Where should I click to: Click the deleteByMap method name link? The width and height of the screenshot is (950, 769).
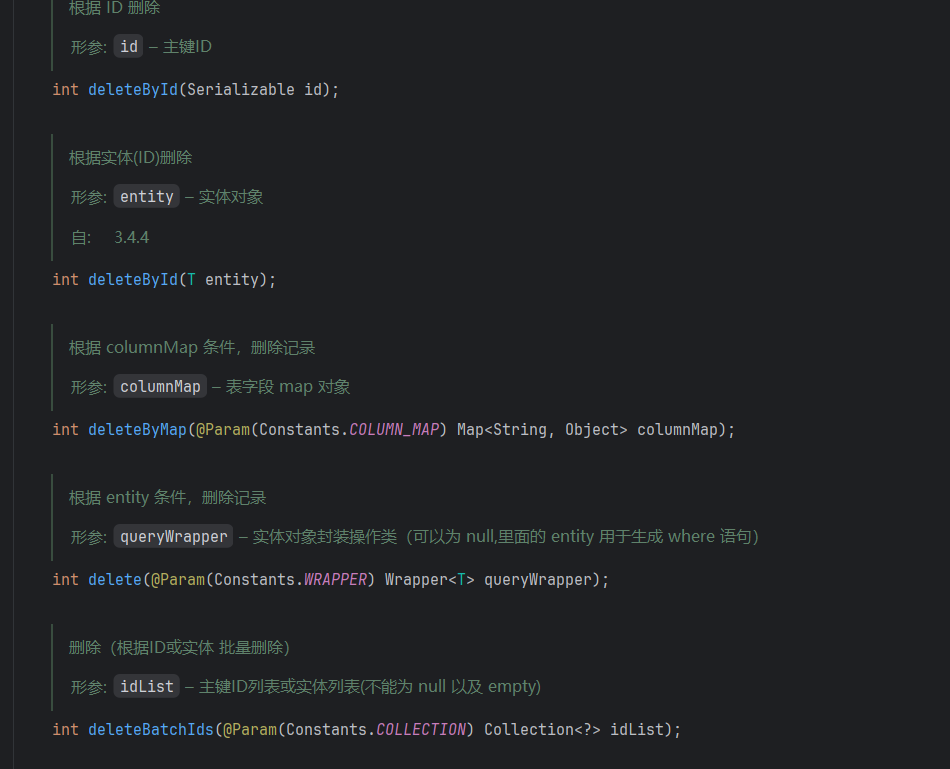[x=137, y=429]
